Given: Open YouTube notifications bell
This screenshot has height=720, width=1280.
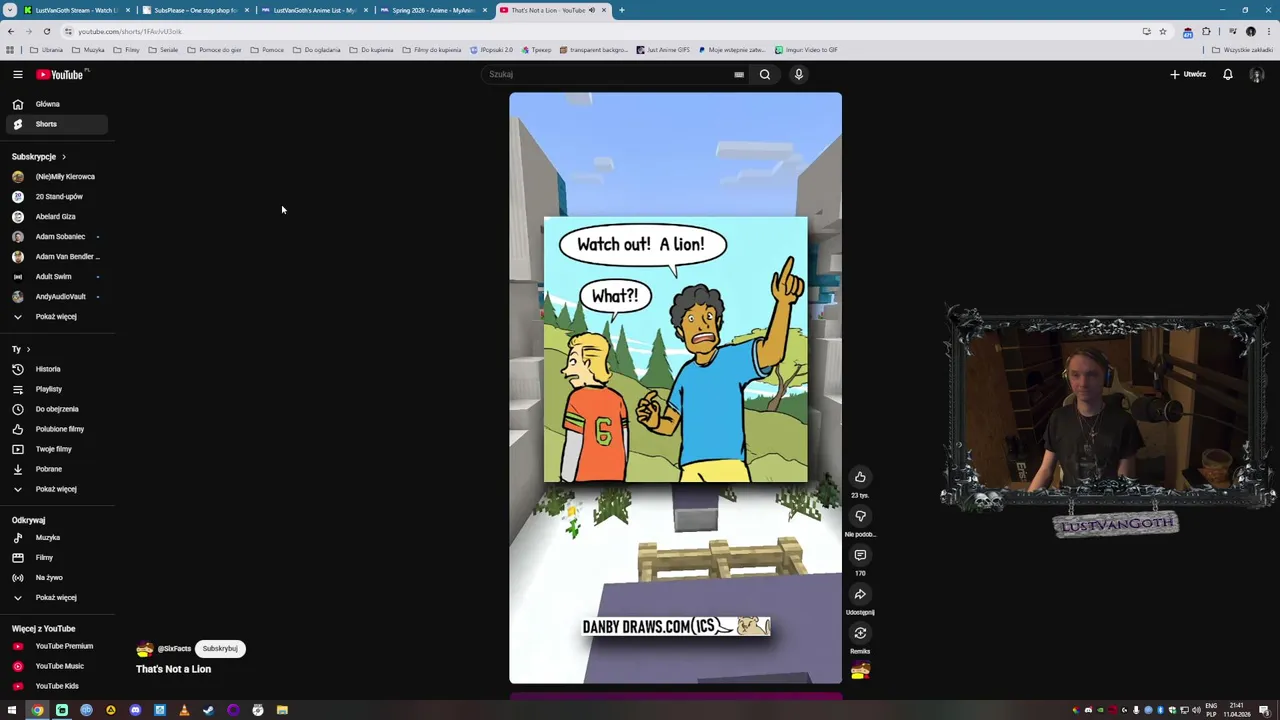Looking at the screenshot, I should click(x=1227, y=74).
